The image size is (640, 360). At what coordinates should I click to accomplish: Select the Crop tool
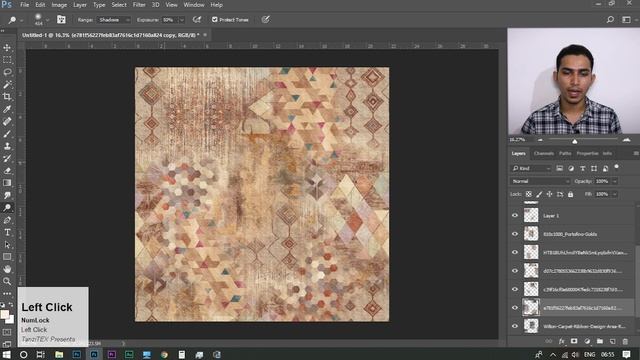(x=7, y=97)
